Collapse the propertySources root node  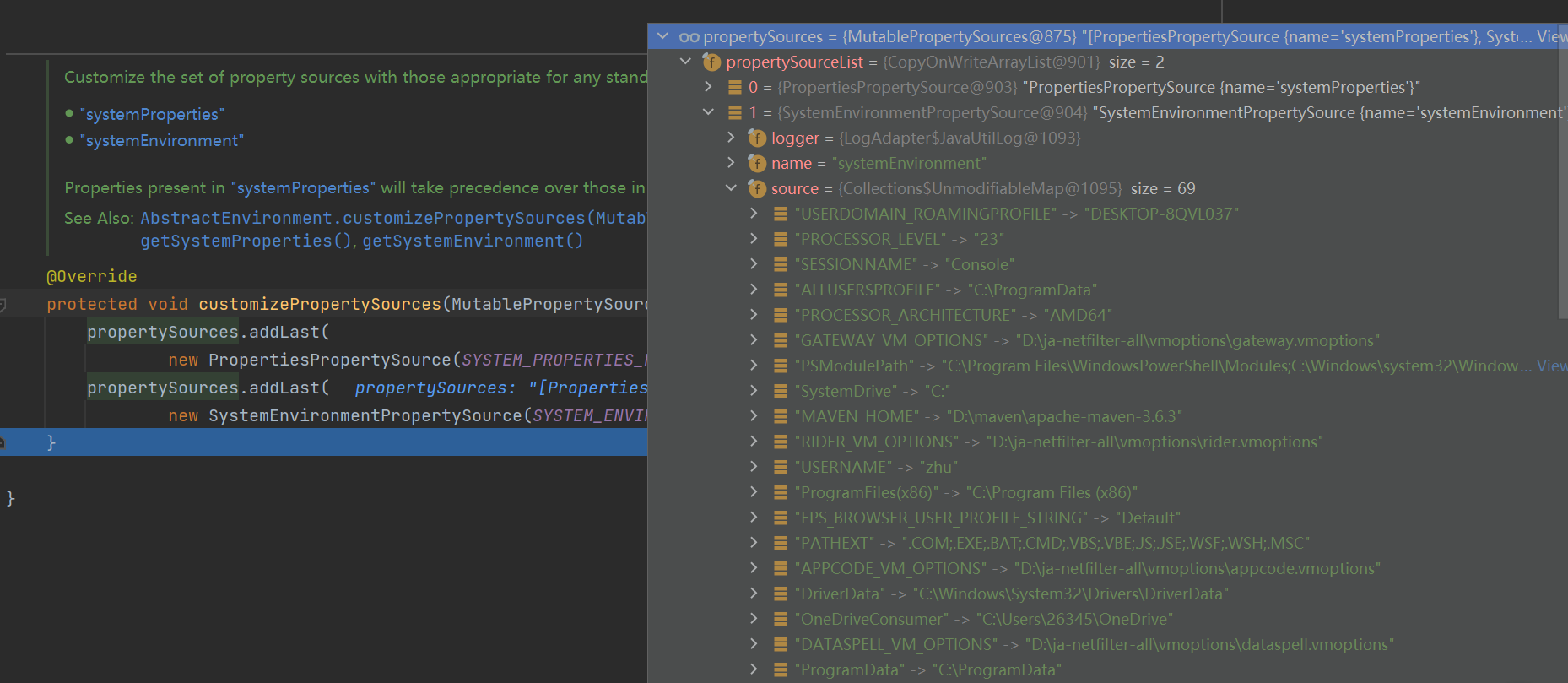[x=662, y=36]
